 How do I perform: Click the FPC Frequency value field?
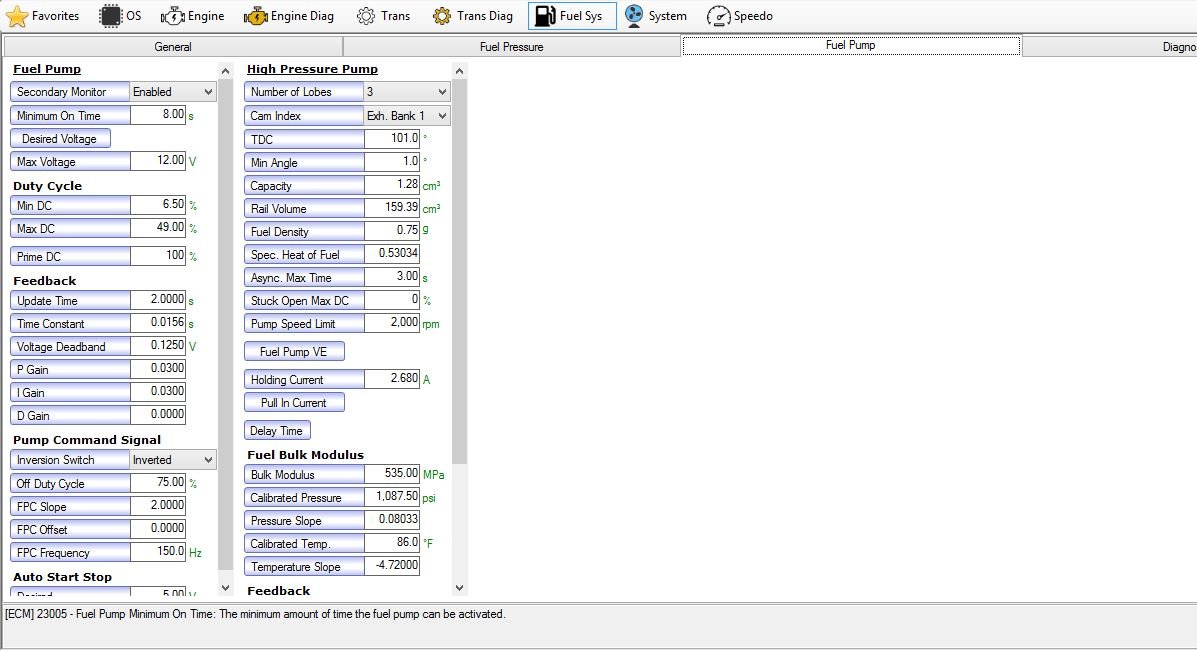(158, 552)
